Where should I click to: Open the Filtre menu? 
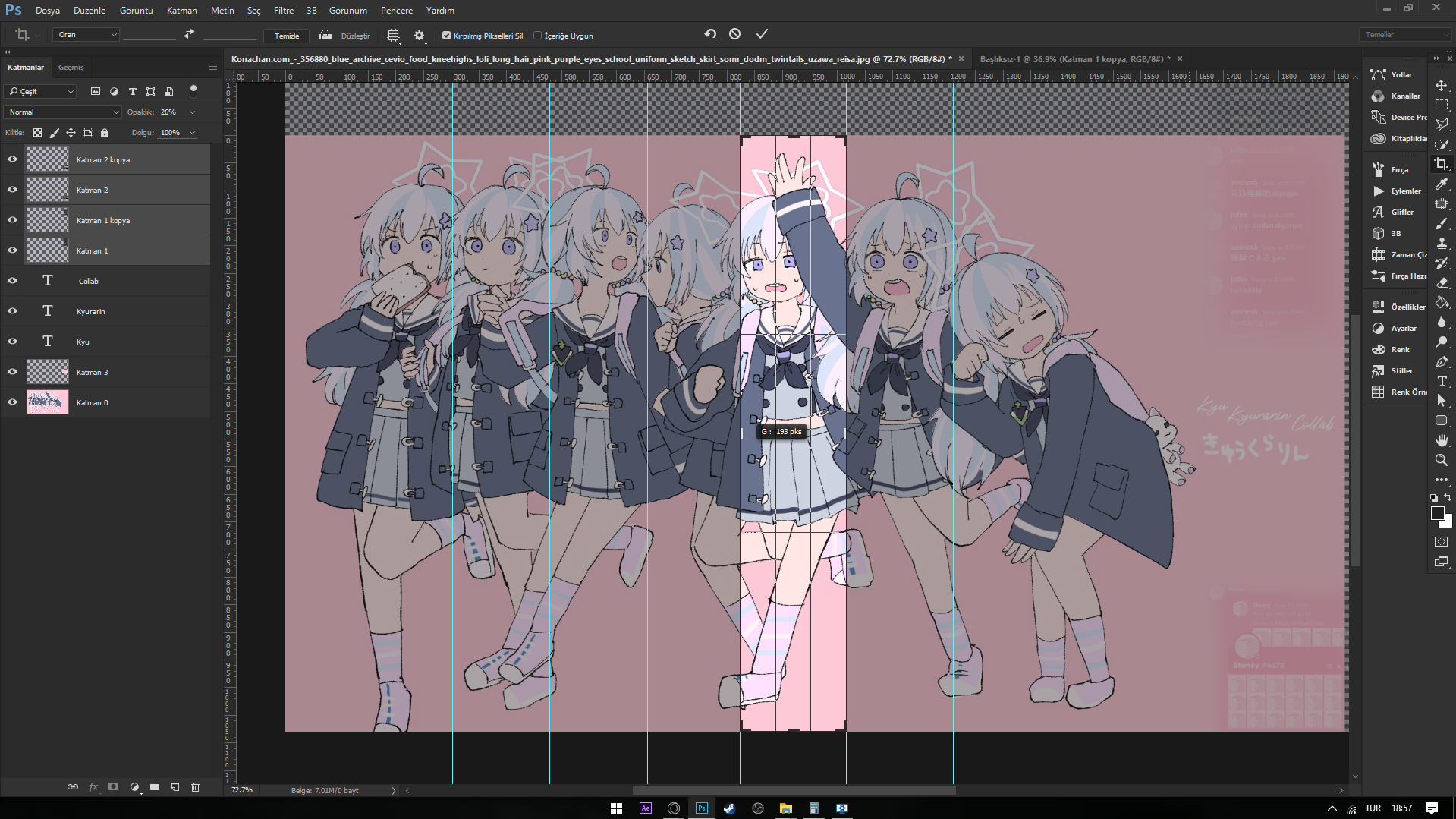(x=283, y=11)
